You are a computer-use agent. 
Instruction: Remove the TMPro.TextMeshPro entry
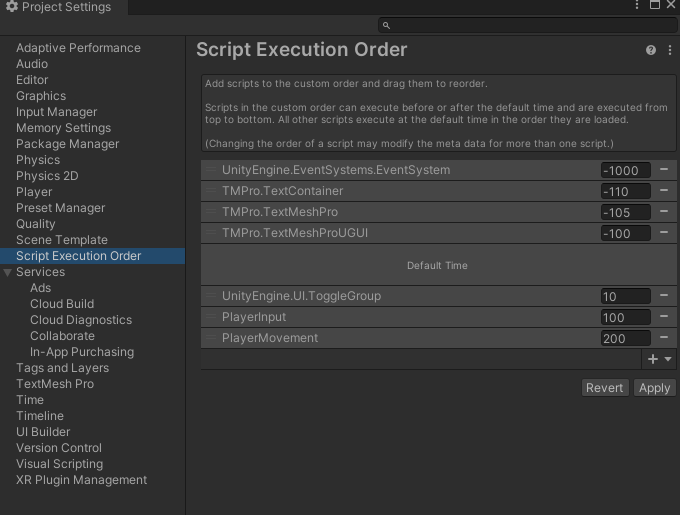(x=664, y=212)
